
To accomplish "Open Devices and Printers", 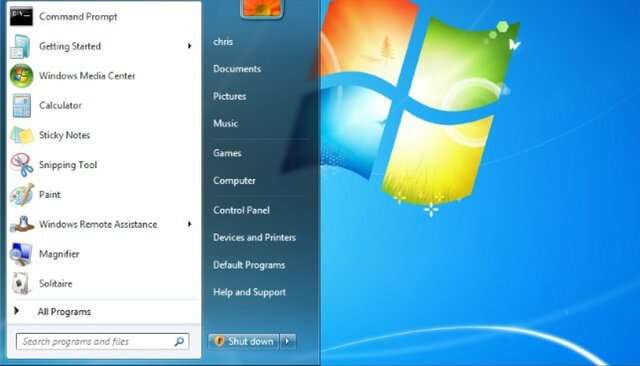I will pyautogui.click(x=254, y=237).
